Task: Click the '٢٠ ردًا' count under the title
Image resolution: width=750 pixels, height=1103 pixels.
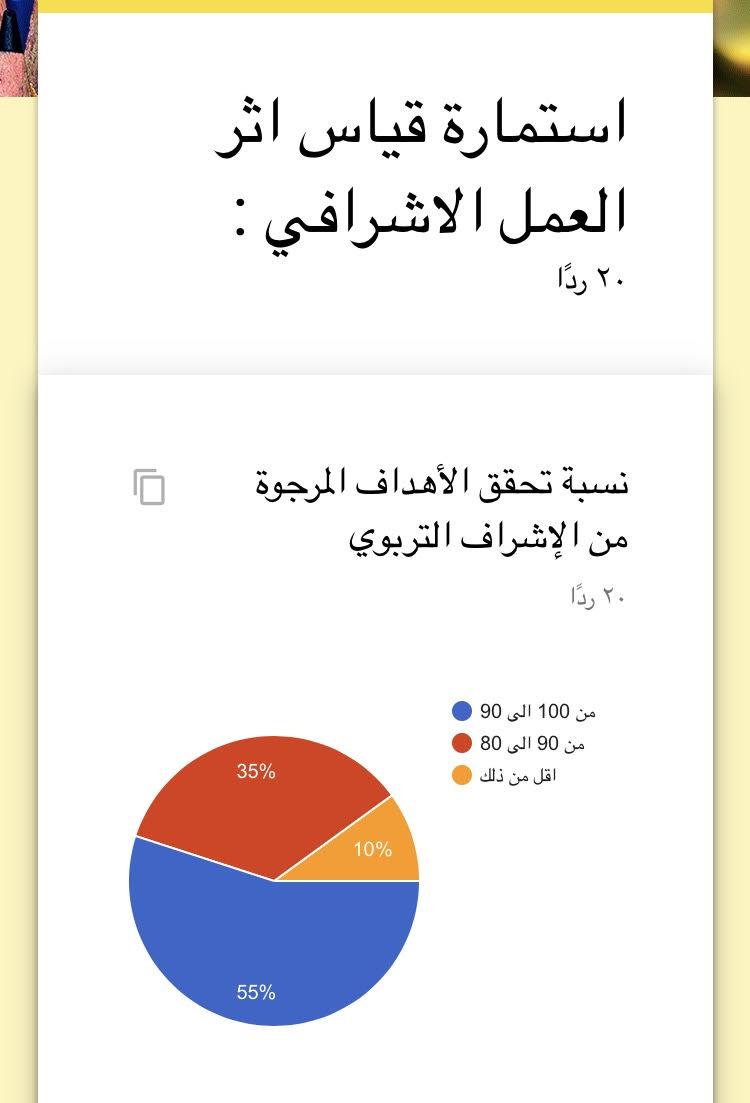Action: point(591,279)
